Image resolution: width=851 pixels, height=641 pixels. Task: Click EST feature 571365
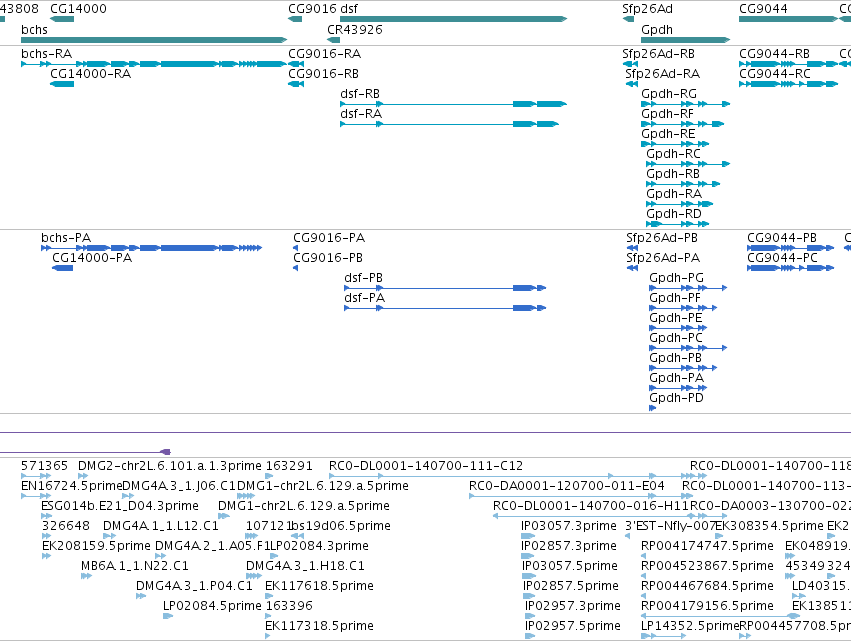pyautogui.click(x=36, y=476)
